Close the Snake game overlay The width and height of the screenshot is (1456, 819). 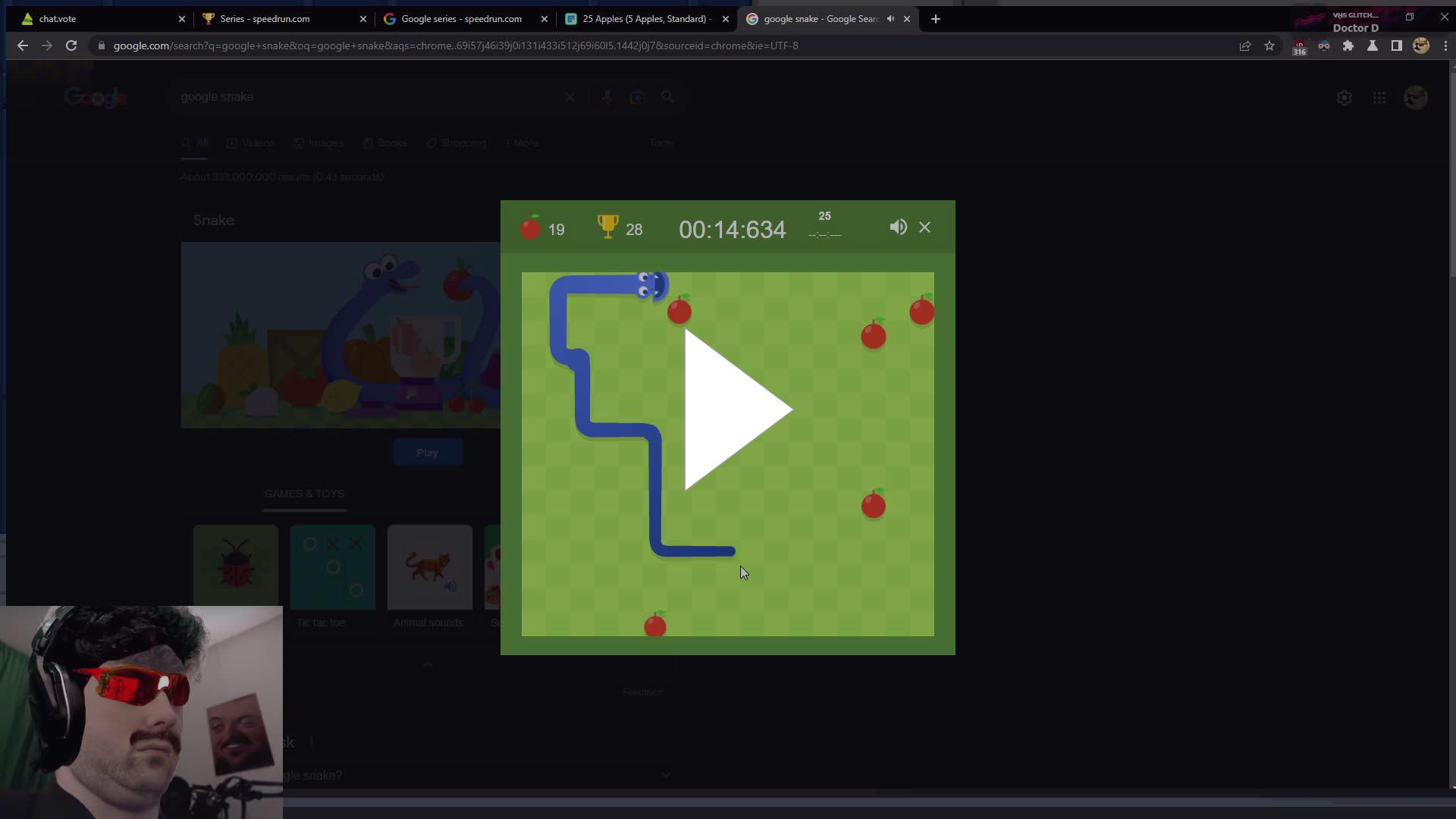coord(924,227)
